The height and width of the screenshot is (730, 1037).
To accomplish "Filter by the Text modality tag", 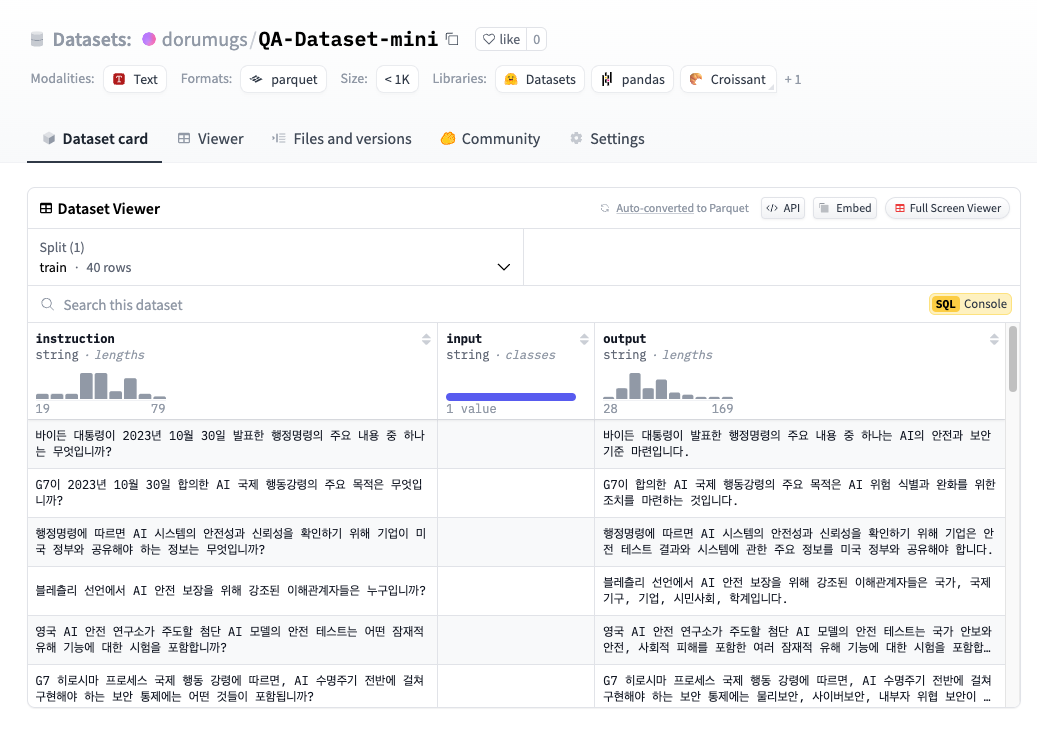I will (x=135, y=79).
